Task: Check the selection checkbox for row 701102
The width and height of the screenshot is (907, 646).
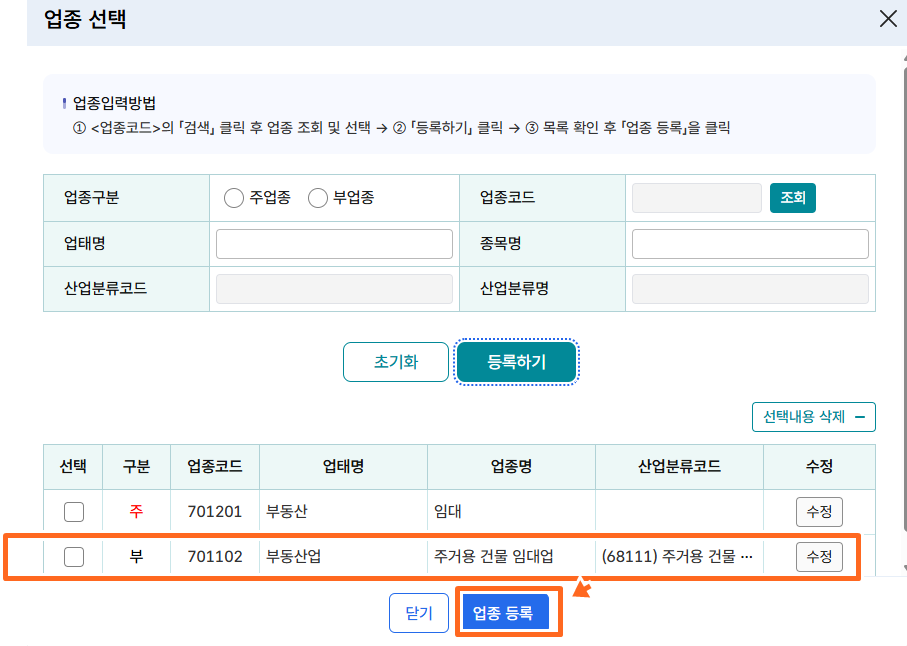Action: click(72, 557)
